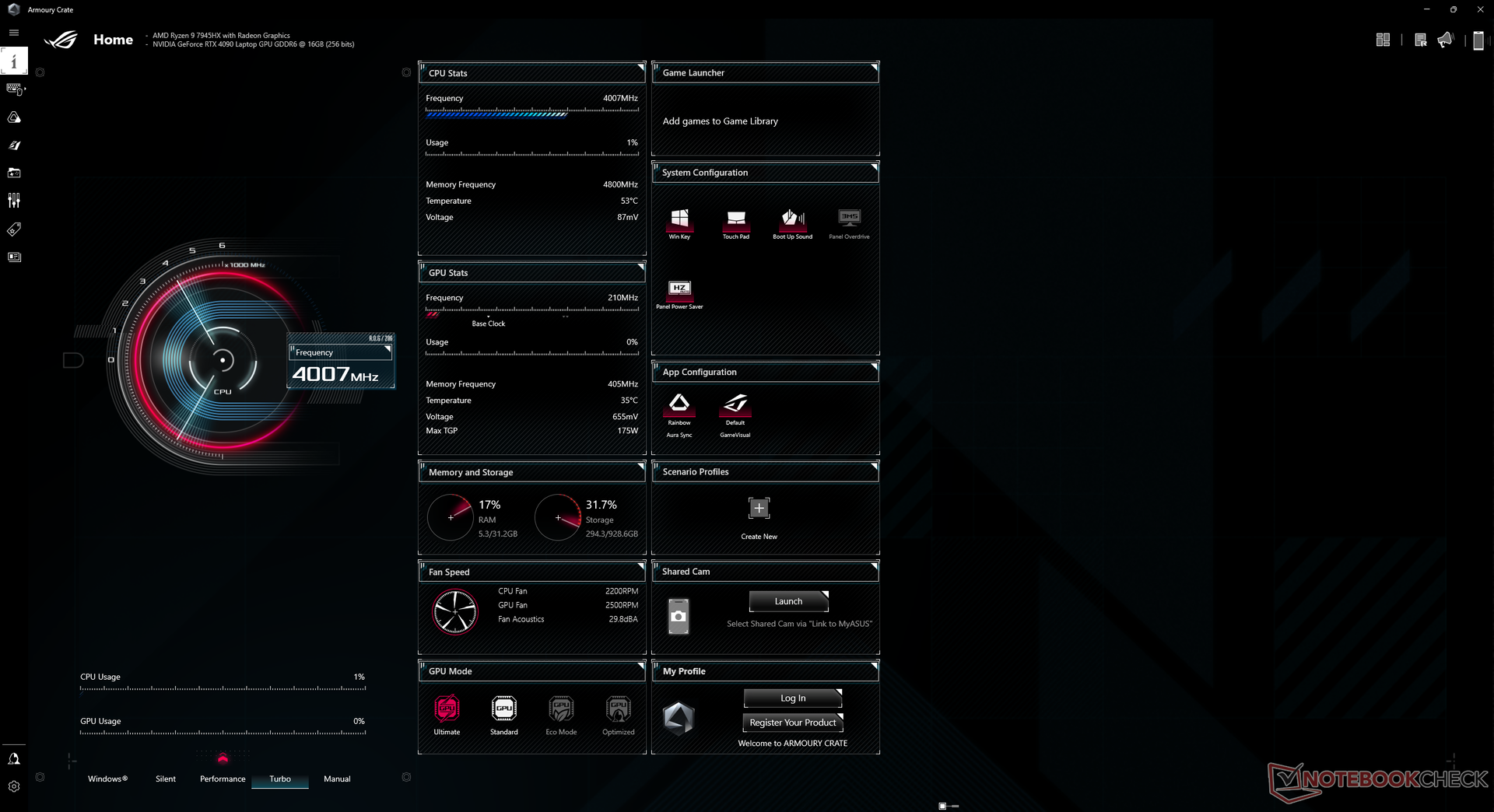Click the Shared Cam phone camera icon
1494x812 pixels.
679,616
